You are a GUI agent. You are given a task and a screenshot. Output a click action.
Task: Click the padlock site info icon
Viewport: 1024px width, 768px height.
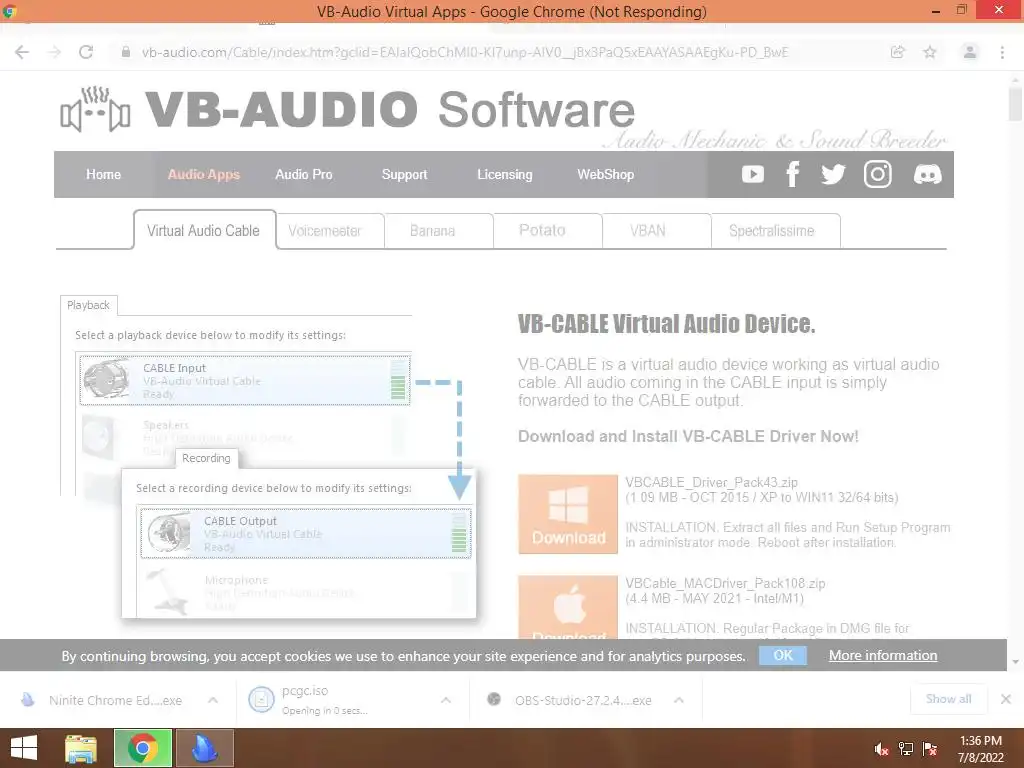[x=126, y=52]
